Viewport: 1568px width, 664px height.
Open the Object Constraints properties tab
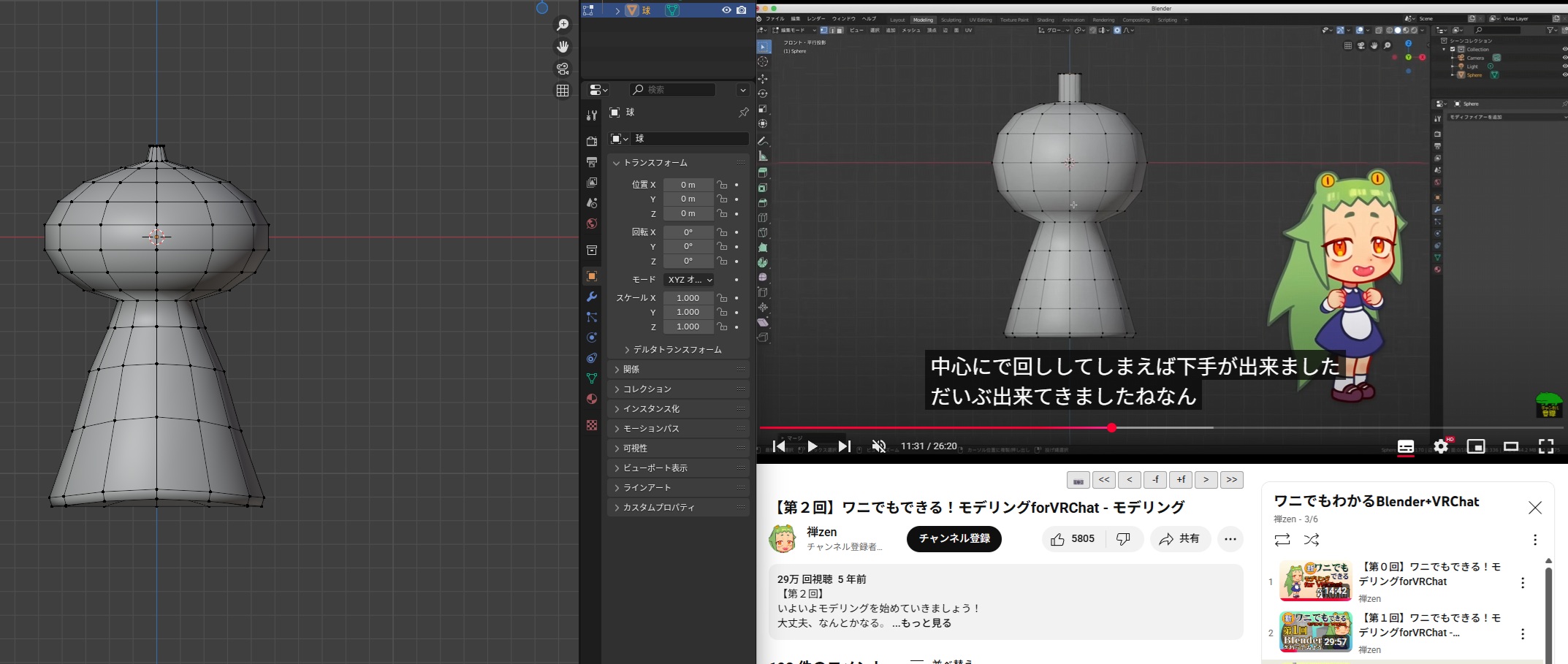592,358
